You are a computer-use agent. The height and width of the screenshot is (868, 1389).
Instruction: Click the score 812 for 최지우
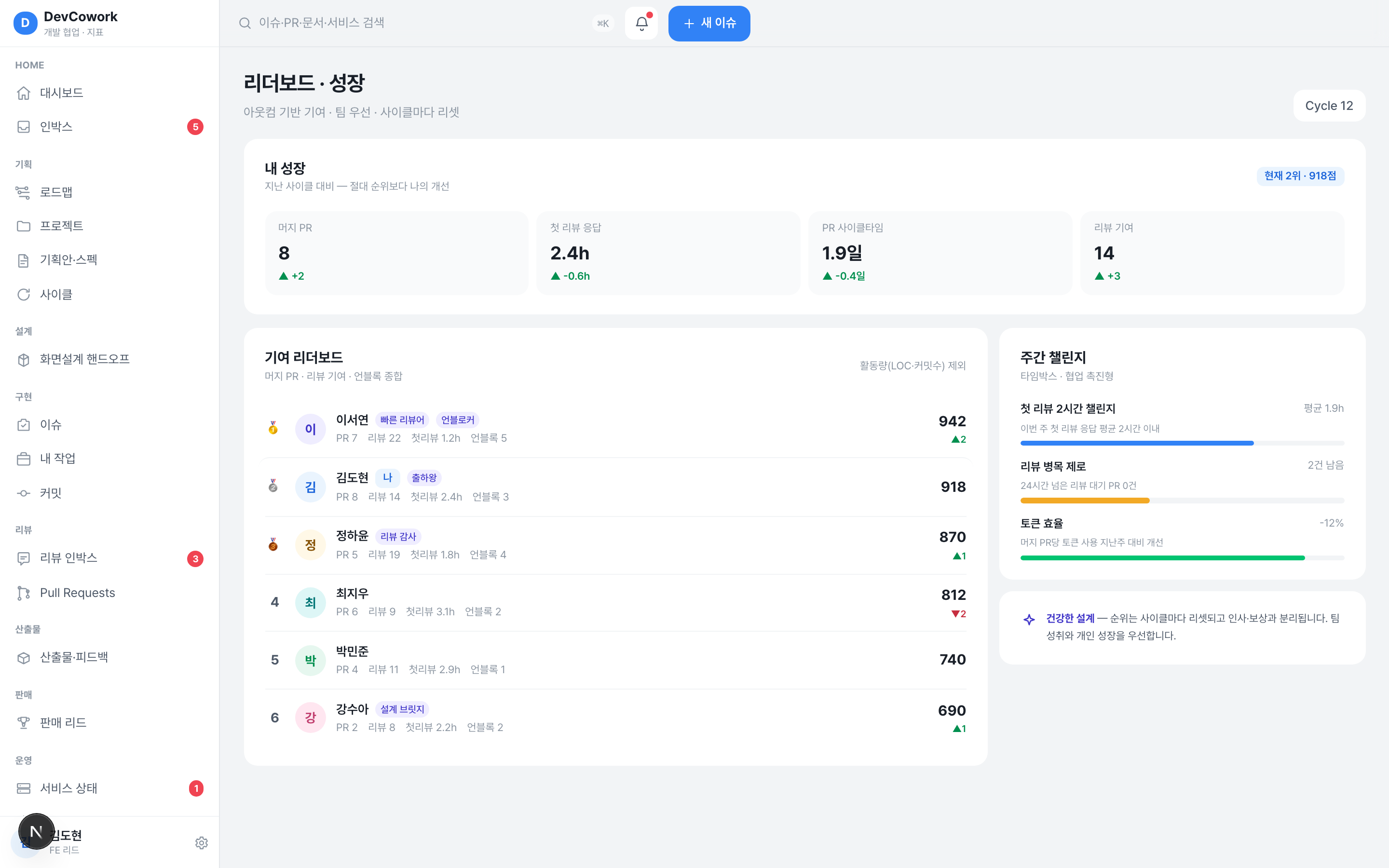click(x=953, y=595)
